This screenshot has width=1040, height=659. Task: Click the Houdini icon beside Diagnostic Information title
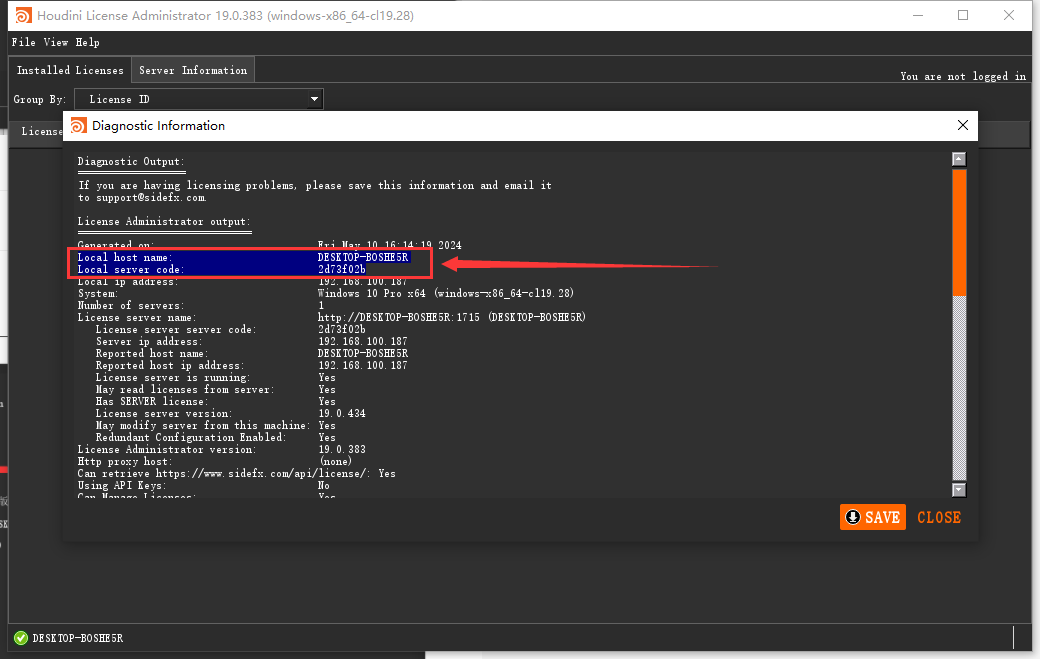(78, 126)
